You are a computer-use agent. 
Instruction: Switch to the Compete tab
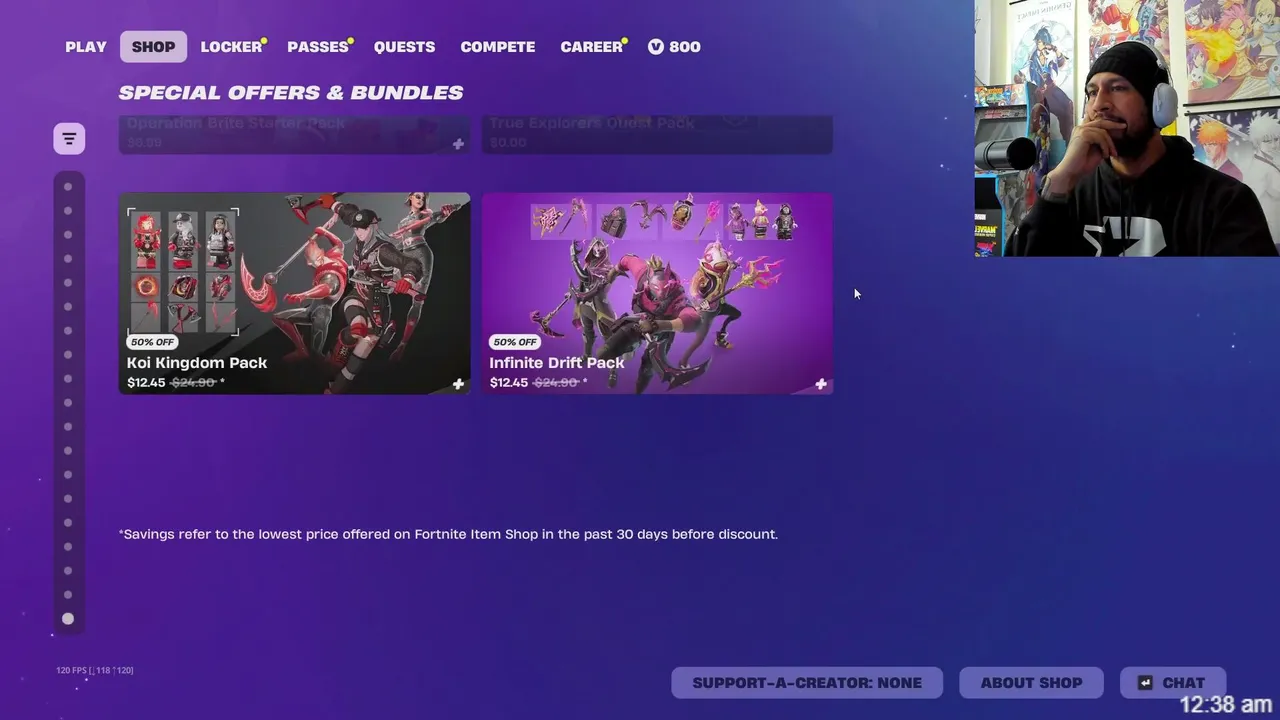pyautogui.click(x=498, y=47)
